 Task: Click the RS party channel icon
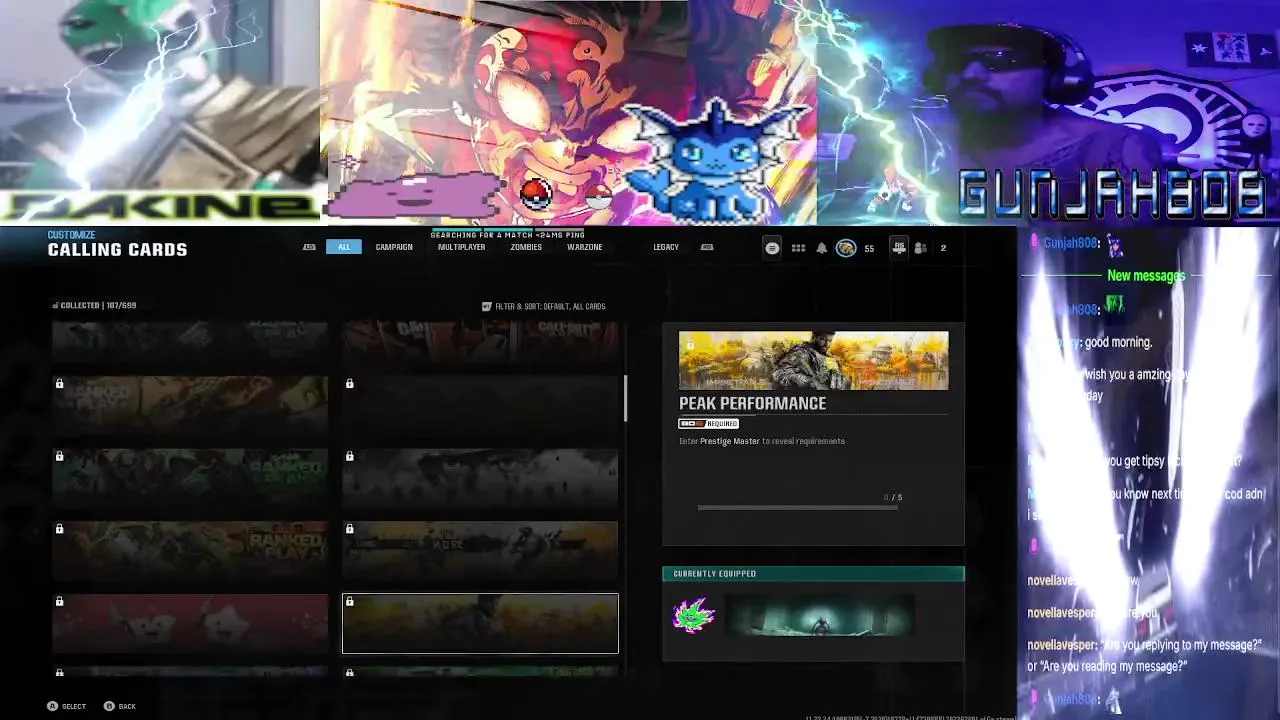coord(899,248)
